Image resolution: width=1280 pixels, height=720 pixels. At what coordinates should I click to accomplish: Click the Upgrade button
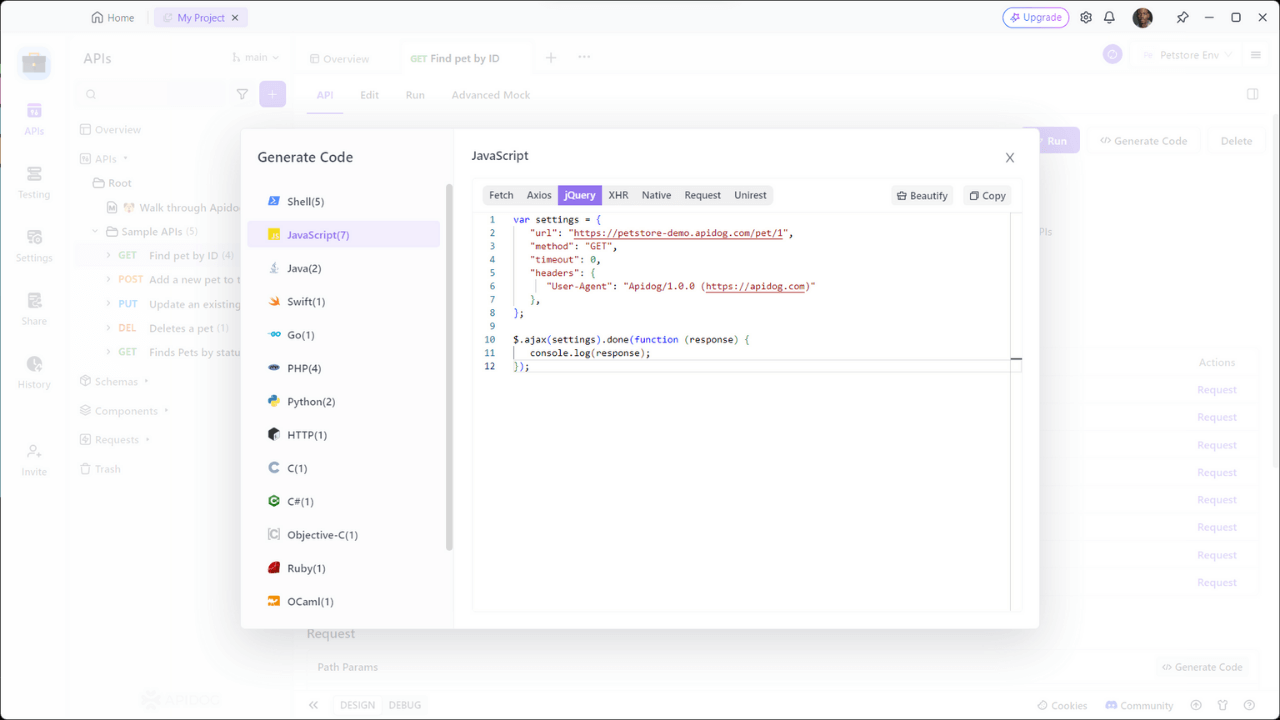[x=1036, y=18]
